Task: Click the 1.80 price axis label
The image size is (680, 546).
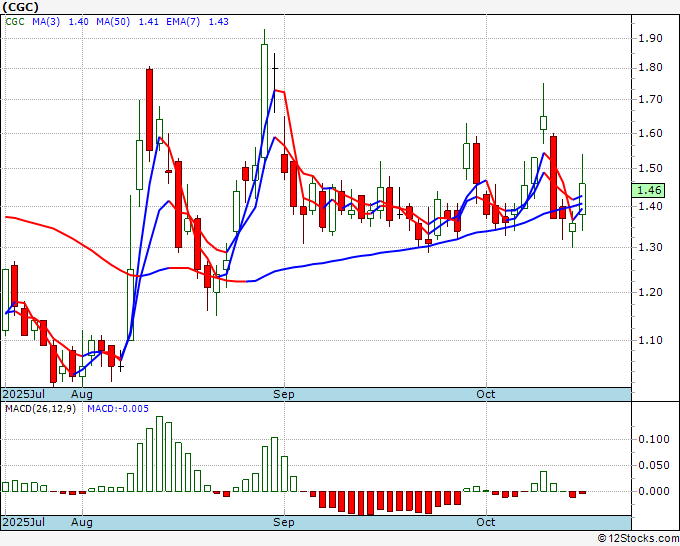Action: (651, 68)
